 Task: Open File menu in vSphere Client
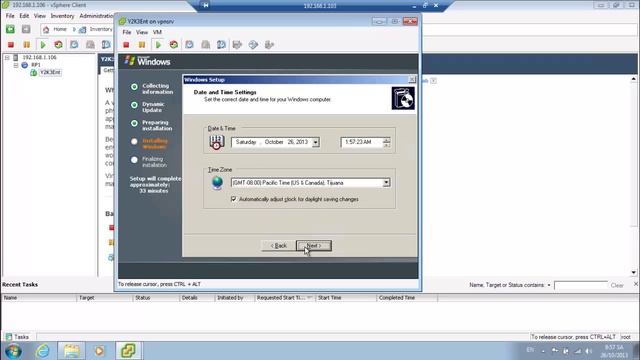(x=10, y=16)
